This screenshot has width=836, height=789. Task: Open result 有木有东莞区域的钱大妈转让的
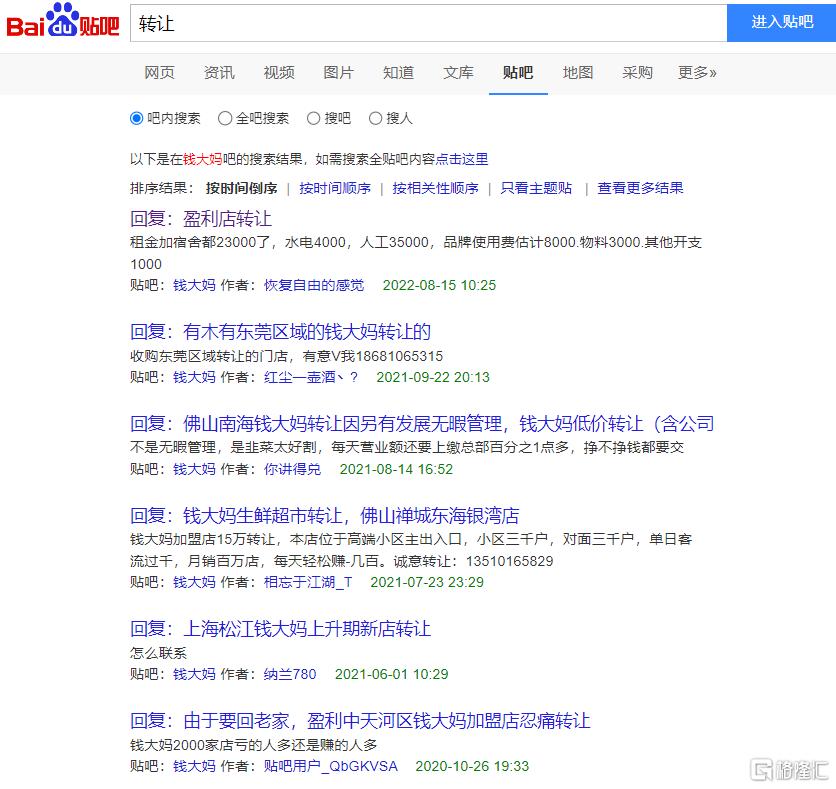pos(280,332)
